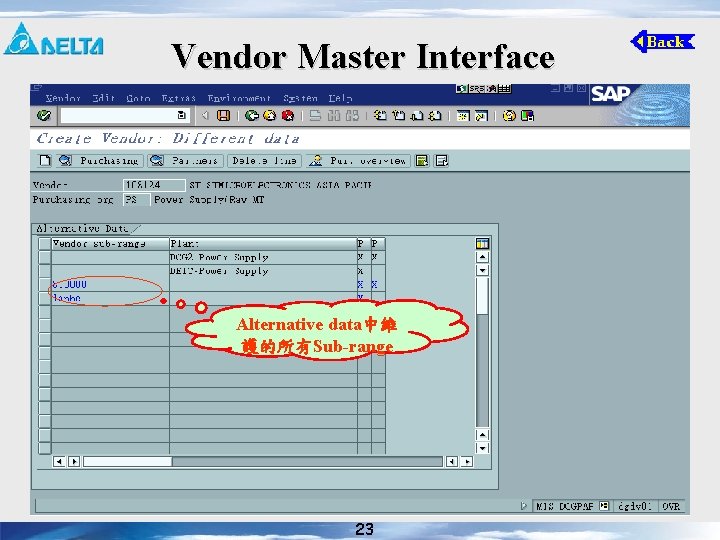Select the Alternative Data tab
The width and height of the screenshot is (720, 540).
tap(85, 228)
